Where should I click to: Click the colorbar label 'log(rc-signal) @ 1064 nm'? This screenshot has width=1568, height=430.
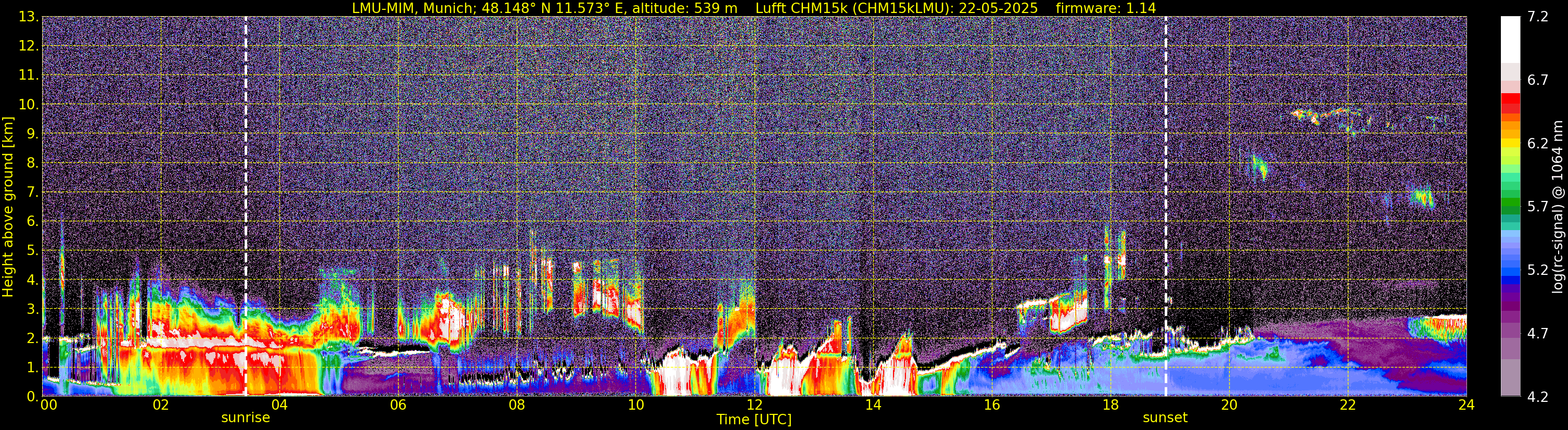coord(1558,207)
